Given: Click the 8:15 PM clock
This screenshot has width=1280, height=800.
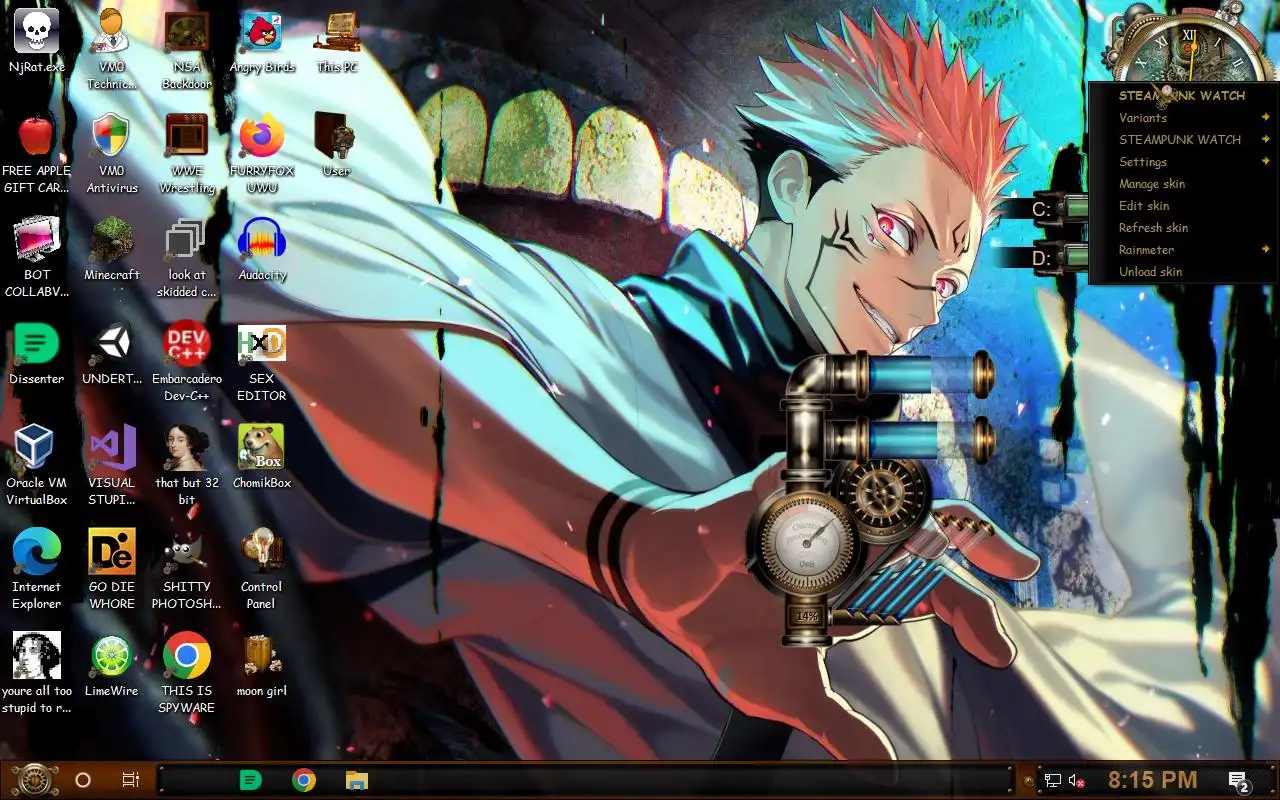Looking at the screenshot, I should click(1152, 780).
